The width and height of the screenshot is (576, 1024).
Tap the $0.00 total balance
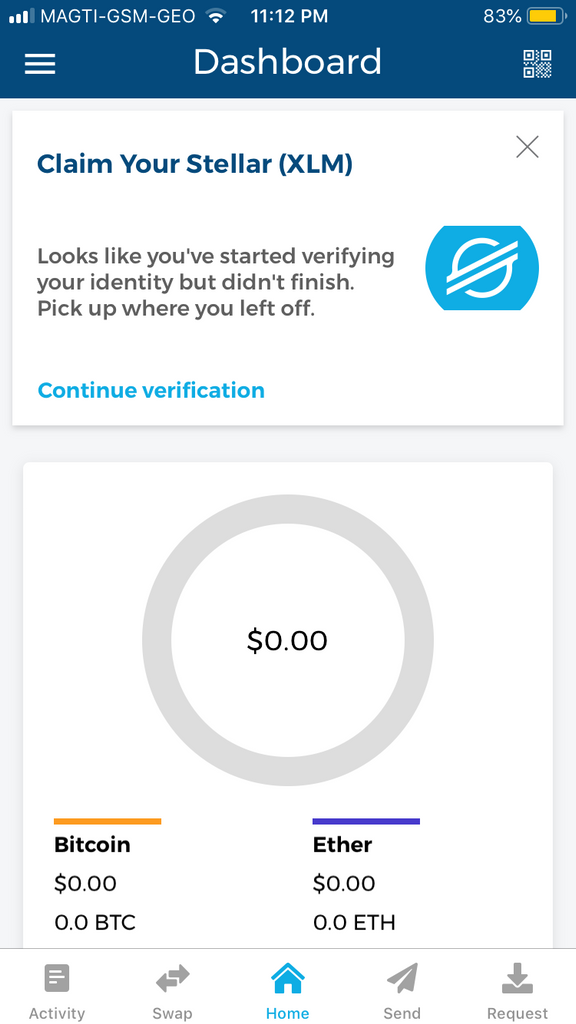287,641
